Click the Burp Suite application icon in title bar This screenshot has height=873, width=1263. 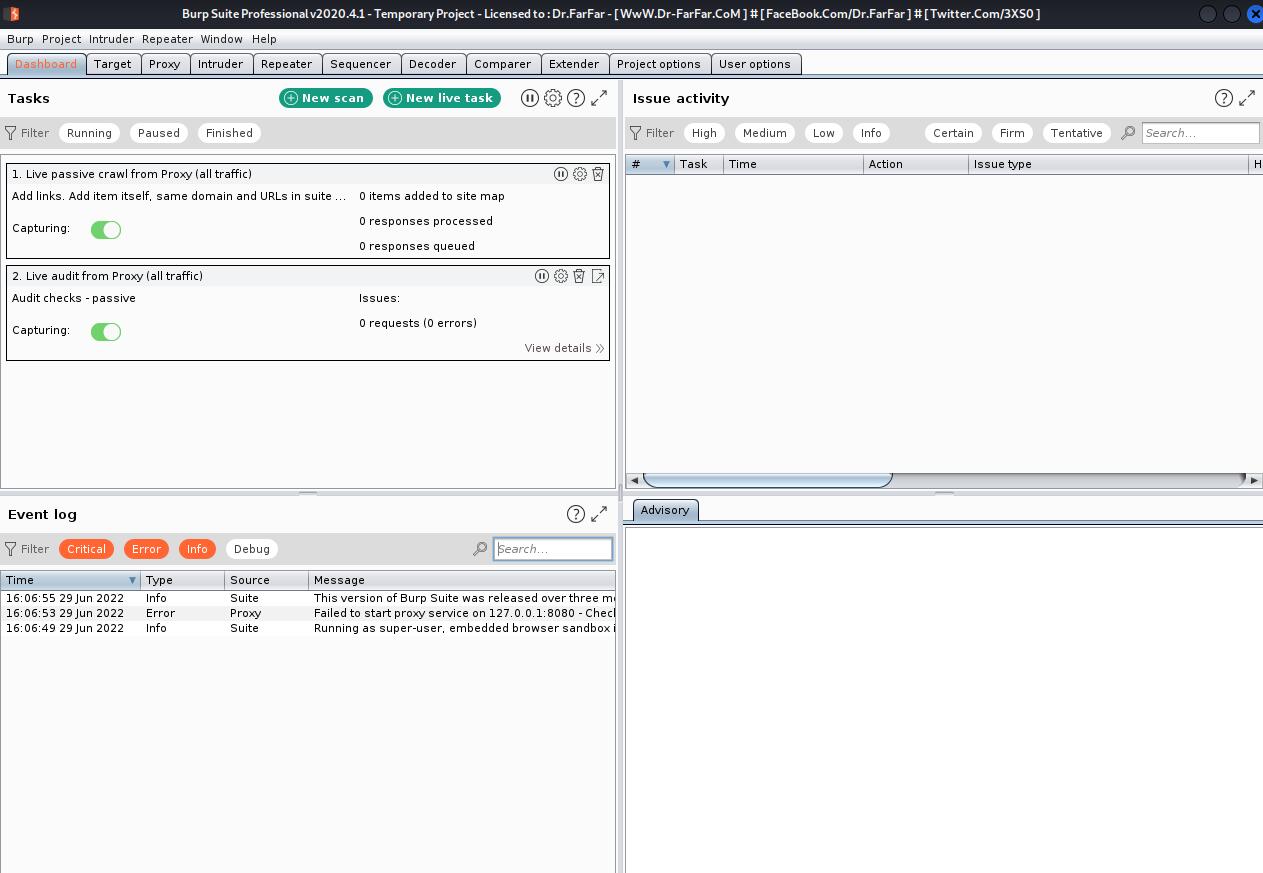11,14
